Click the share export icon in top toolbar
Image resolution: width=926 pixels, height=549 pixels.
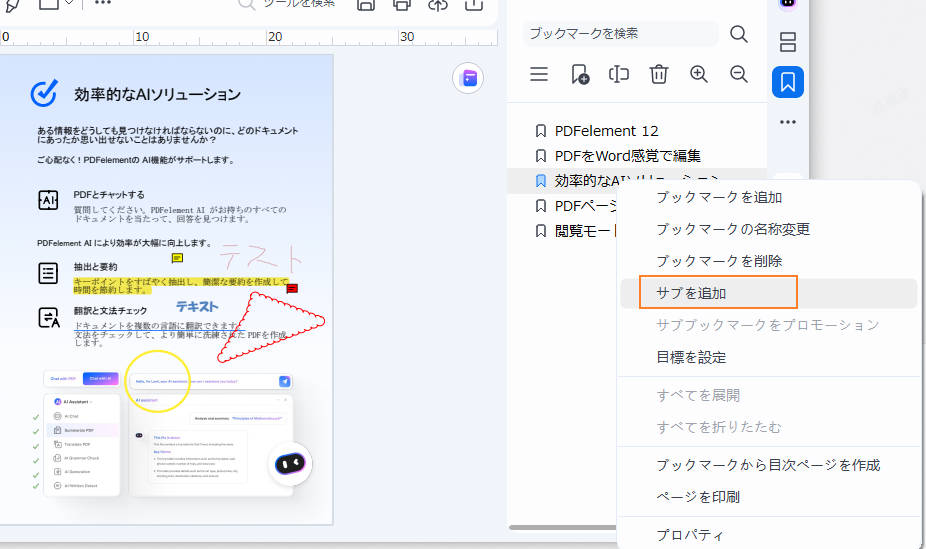point(474,5)
